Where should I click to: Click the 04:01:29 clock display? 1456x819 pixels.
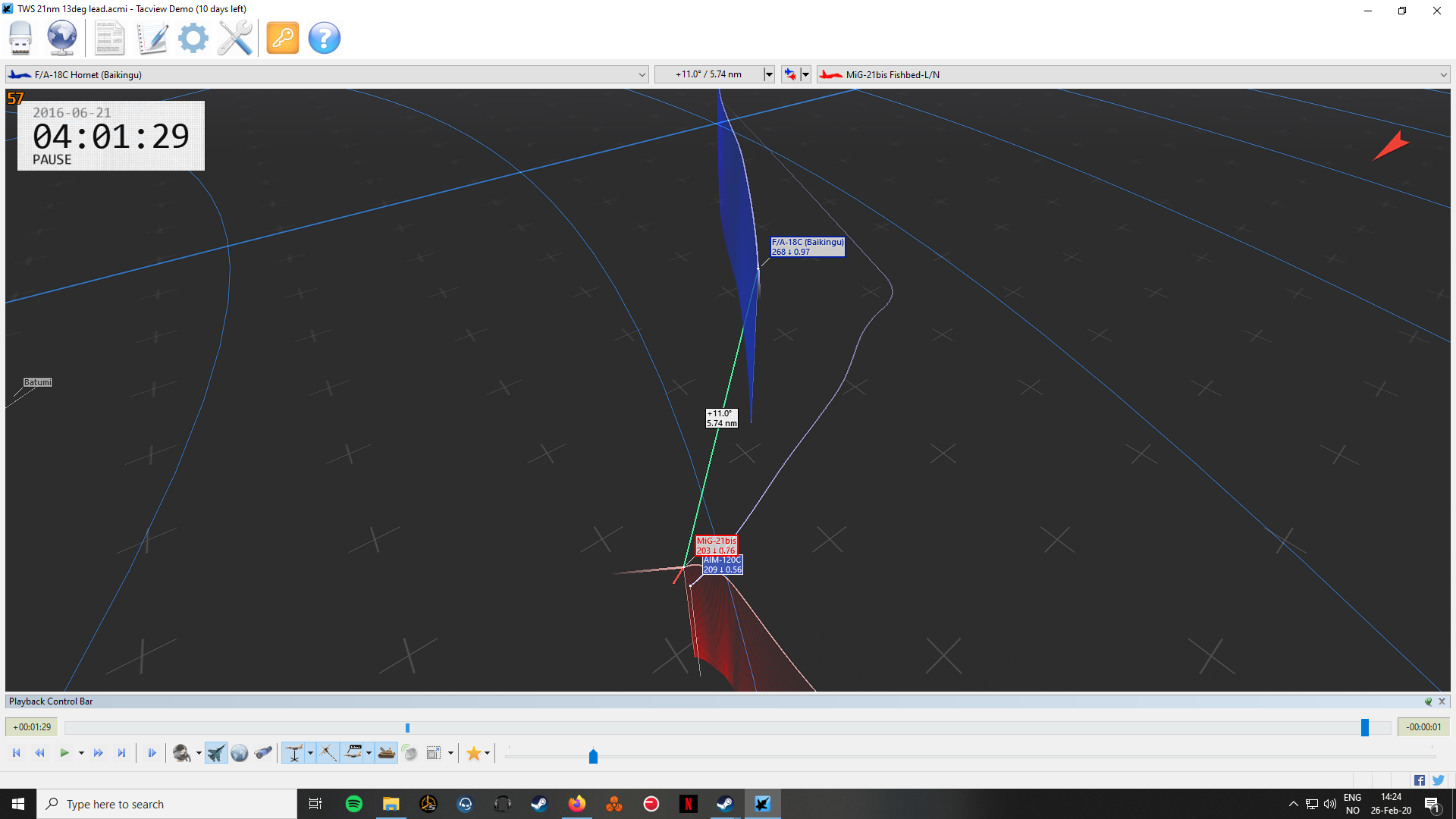tap(111, 136)
